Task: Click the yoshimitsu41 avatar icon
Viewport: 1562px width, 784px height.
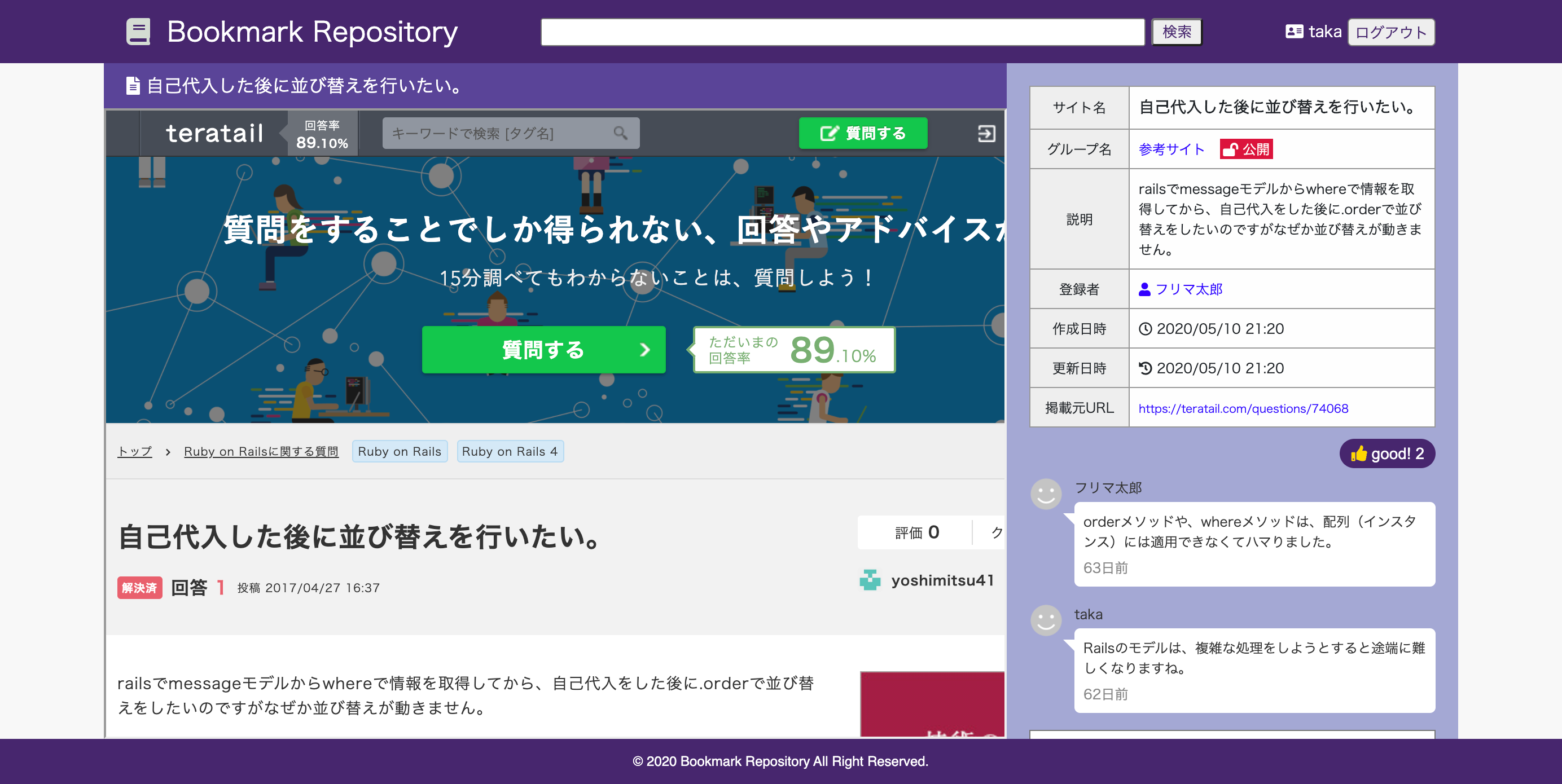Action: pyautogui.click(x=870, y=580)
